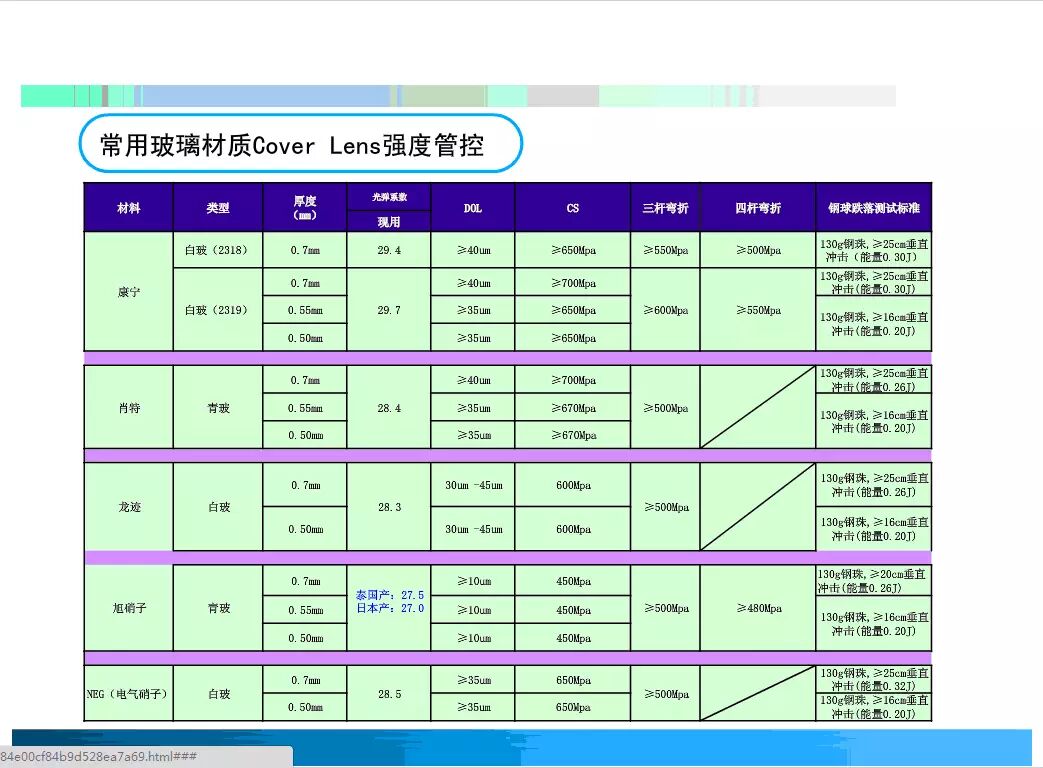
Task: Select the 旭硝子 material cell
Action: click(x=128, y=608)
